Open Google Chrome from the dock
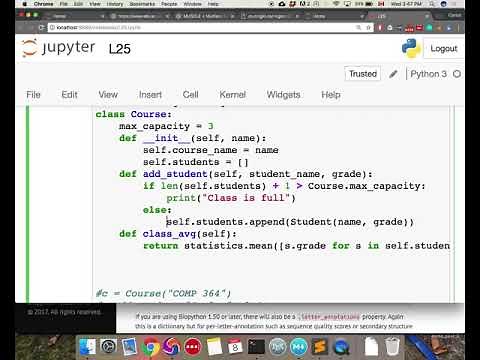Screen dimensions: 480x360 (151, 347)
